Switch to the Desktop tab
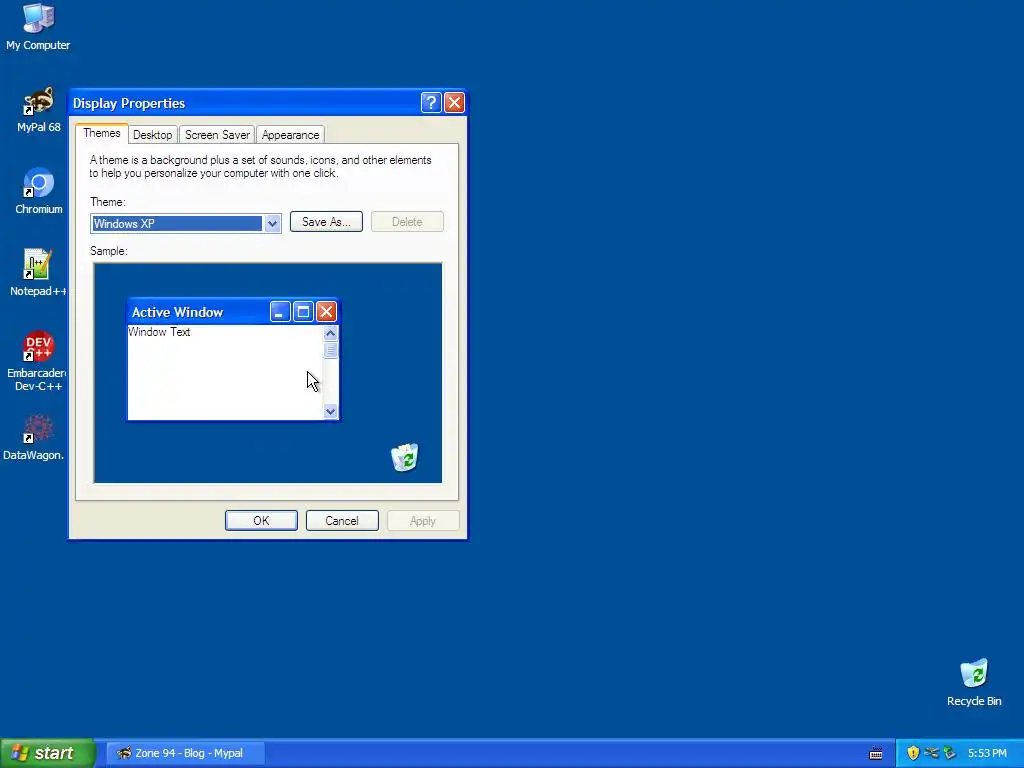 coord(152,135)
